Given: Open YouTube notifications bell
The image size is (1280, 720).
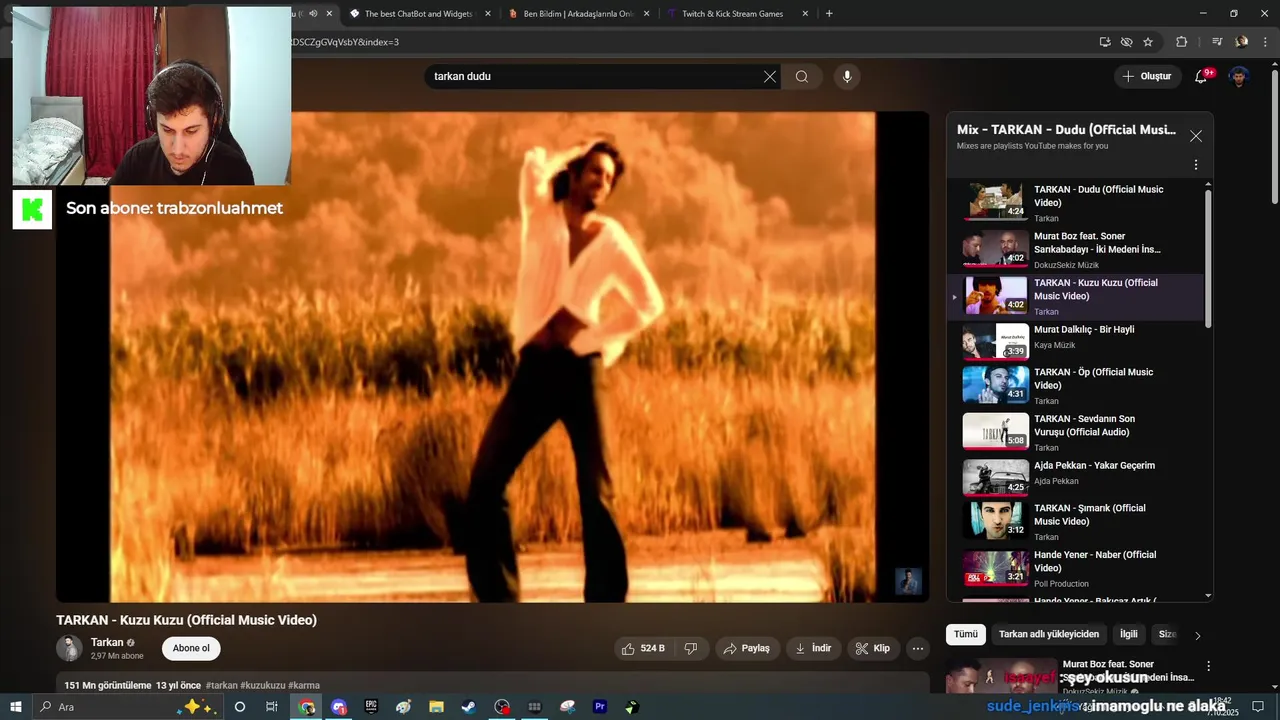Looking at the screenshot, I should (x=1202, y=76).
